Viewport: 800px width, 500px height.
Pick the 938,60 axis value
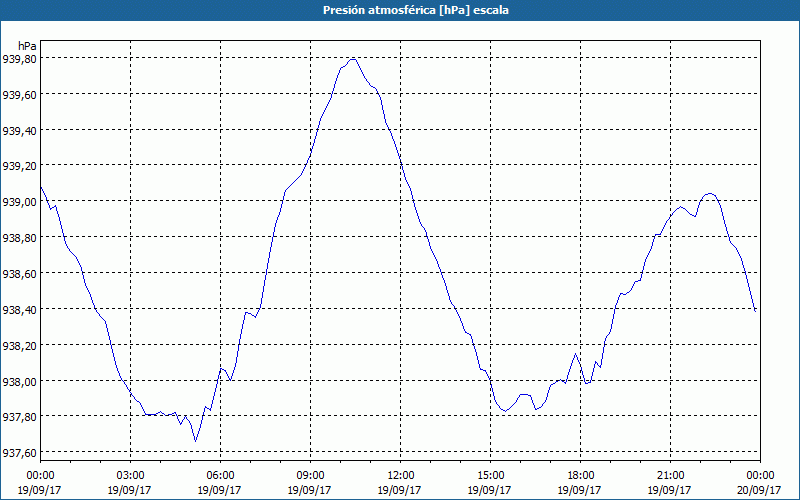click(x=19, y=273)
